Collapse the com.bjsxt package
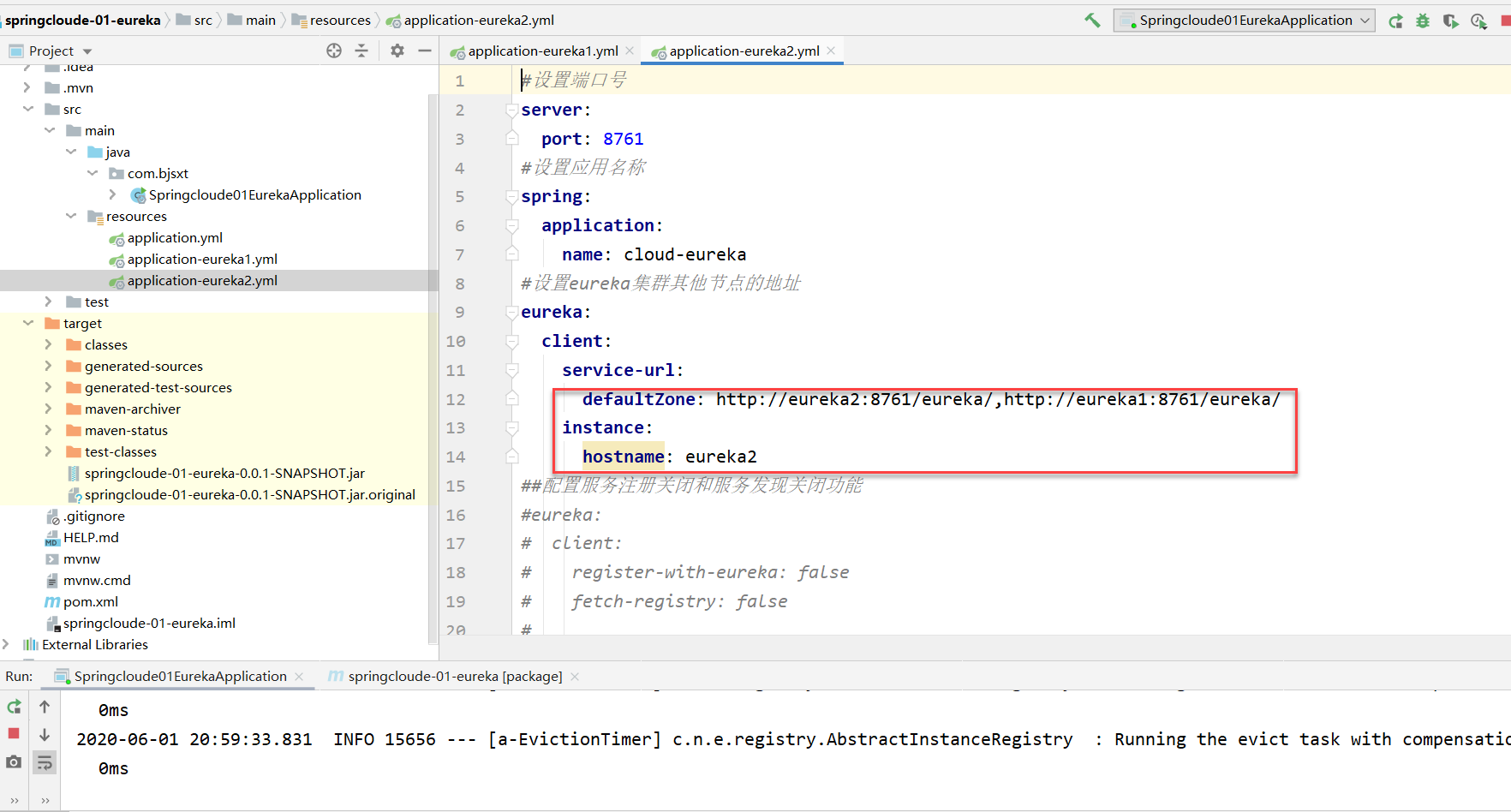Viewport: 1511px width, 812px height. (x=93, y=173)
